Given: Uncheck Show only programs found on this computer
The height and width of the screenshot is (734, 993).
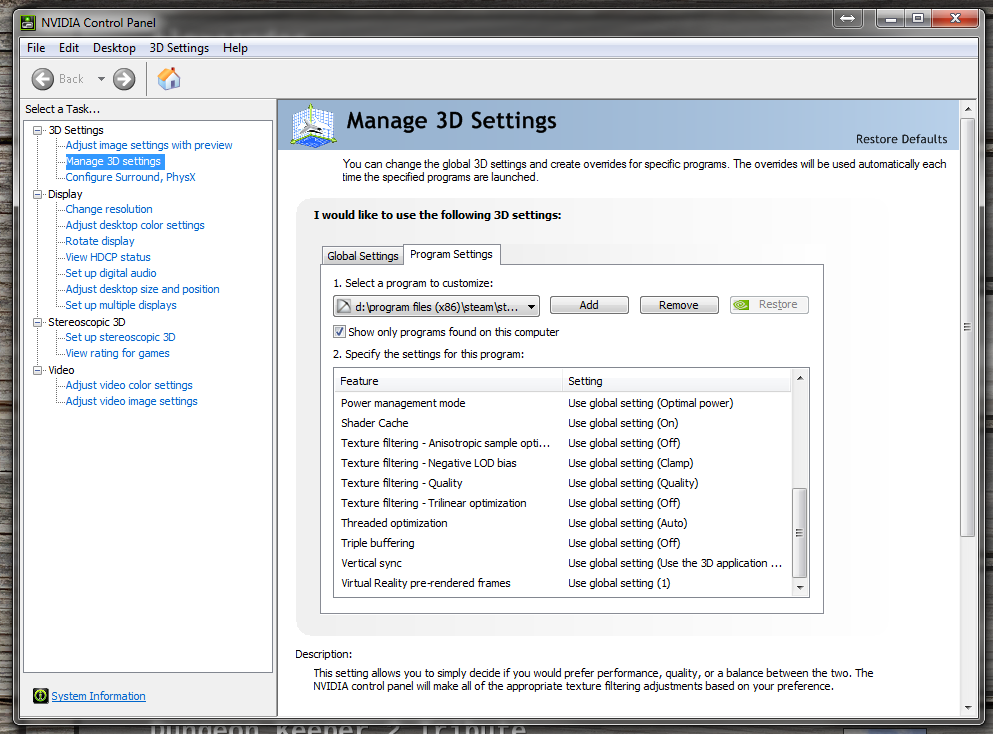Looking at the screenshot, I should click(340, 332).
